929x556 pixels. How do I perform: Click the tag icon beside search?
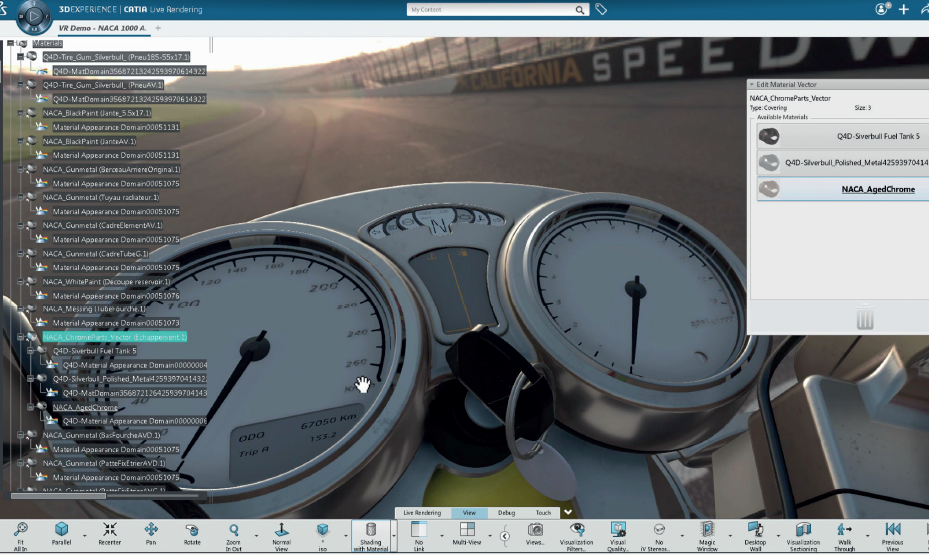(601, 9)
